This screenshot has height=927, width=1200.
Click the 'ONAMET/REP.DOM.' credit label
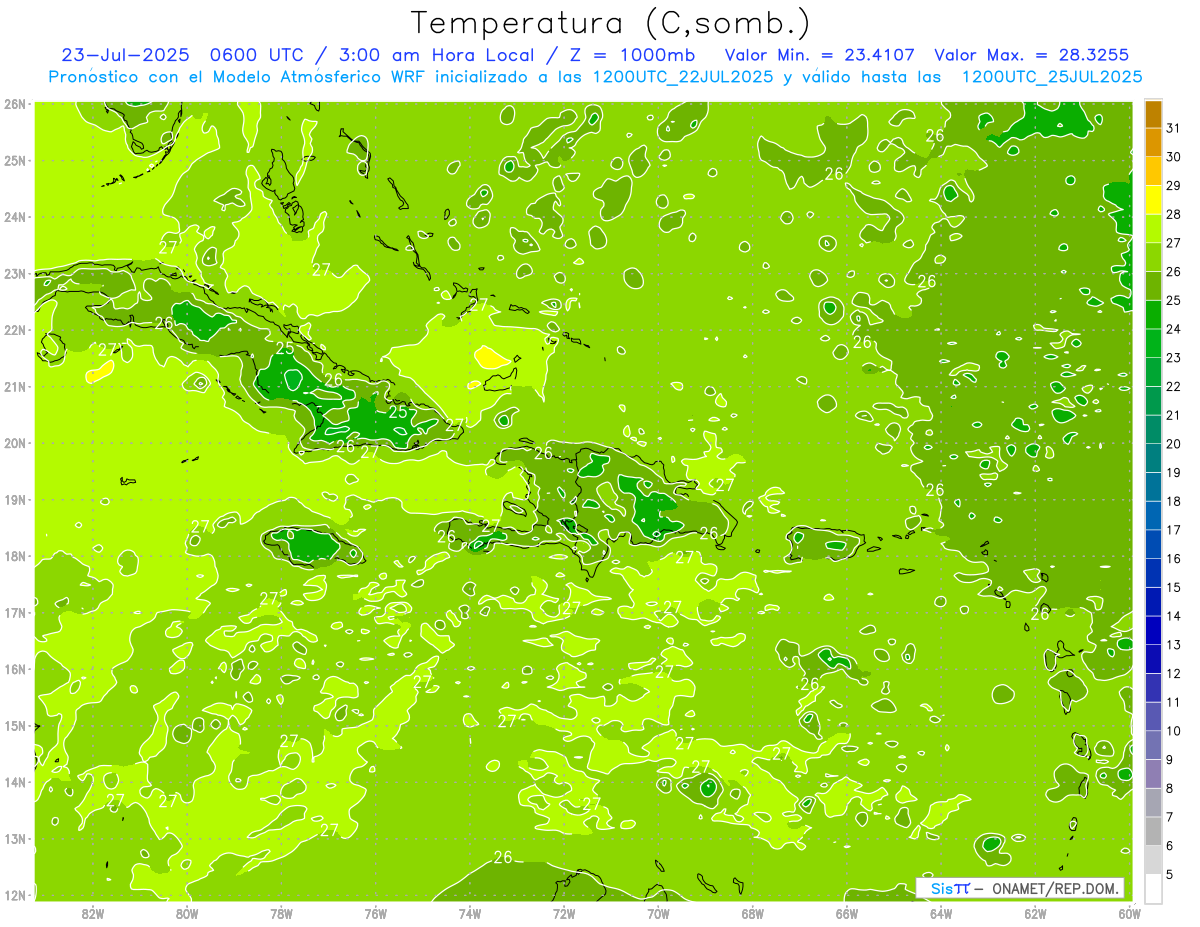click(1055, 888)
